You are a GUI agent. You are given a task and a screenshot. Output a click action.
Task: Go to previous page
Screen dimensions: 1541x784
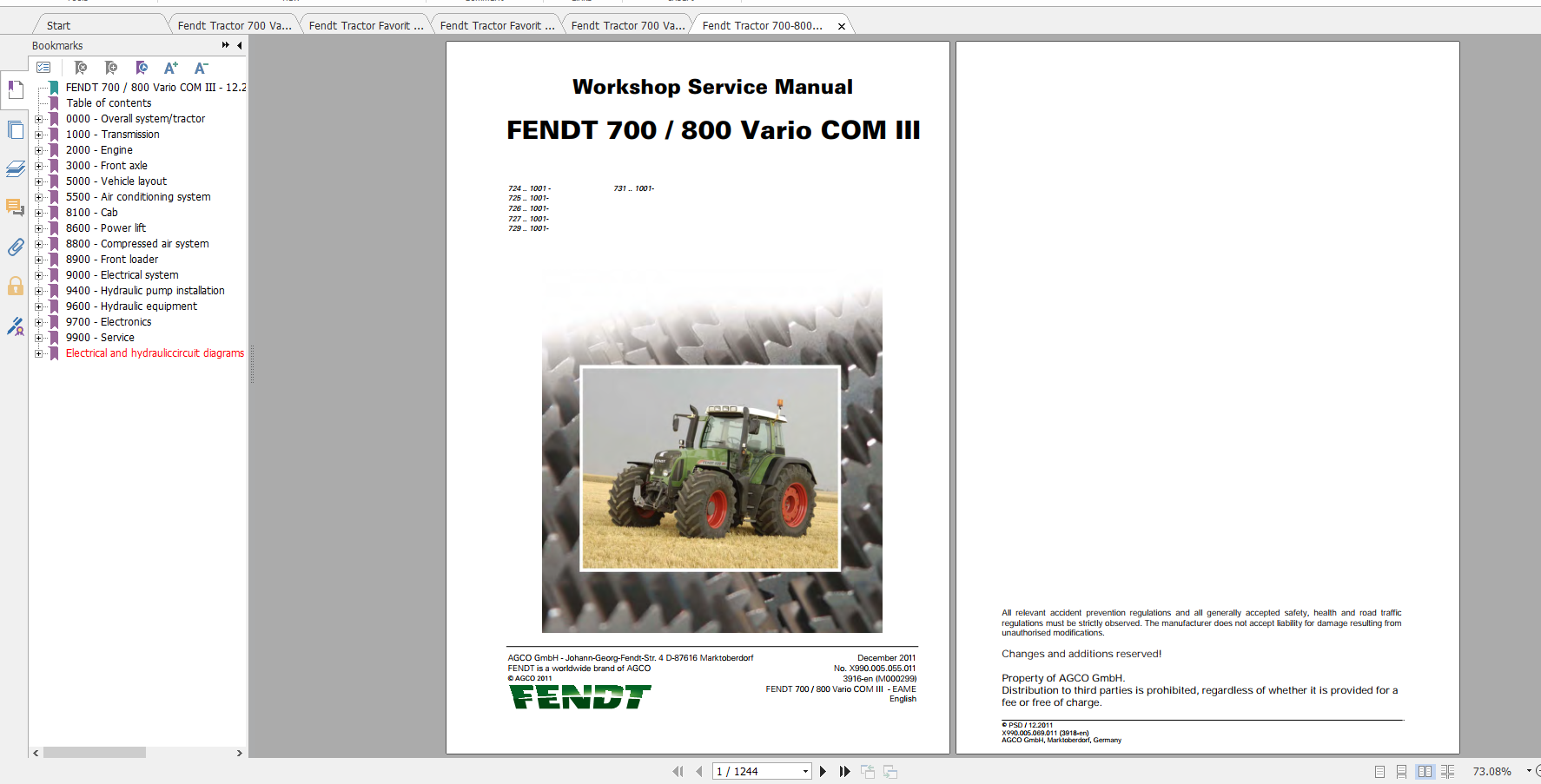[x=698, y=771]
